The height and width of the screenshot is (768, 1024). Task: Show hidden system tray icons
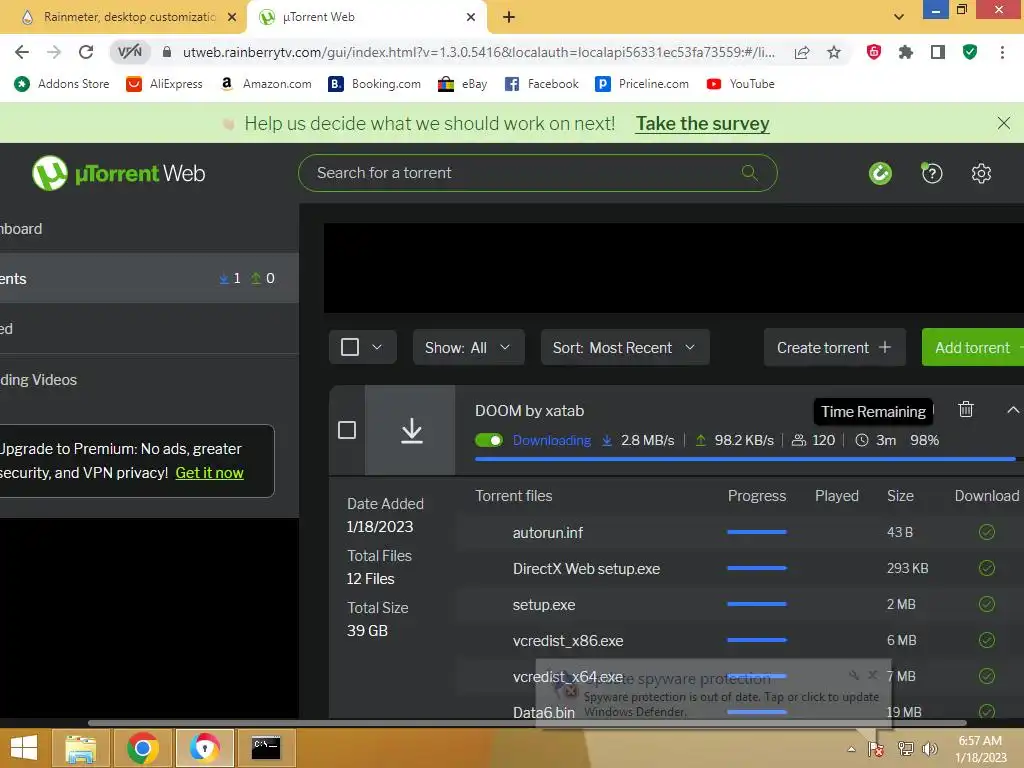851,749
